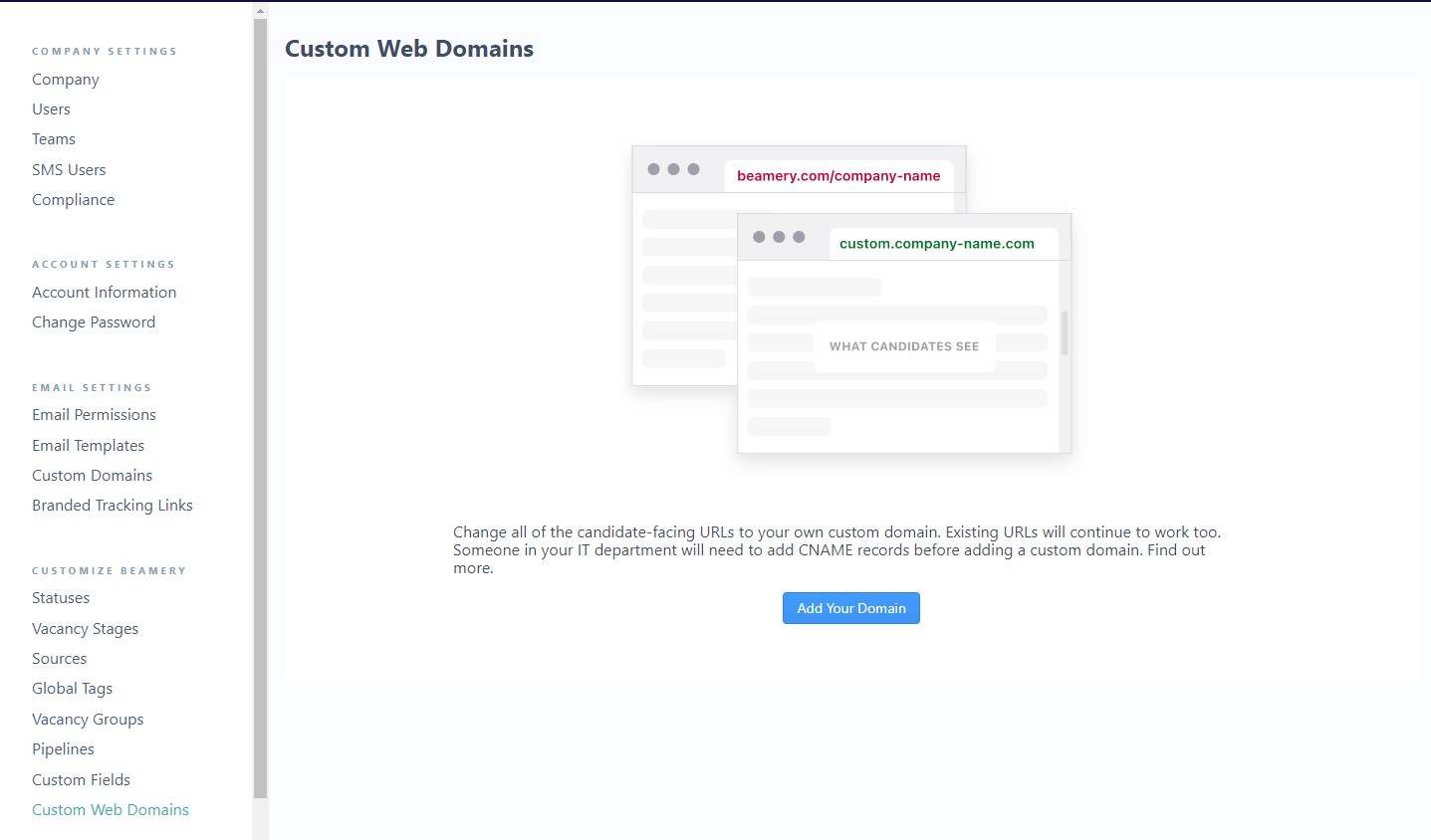
Task: Navigate to Vacancy Groups
Action: 88,720
